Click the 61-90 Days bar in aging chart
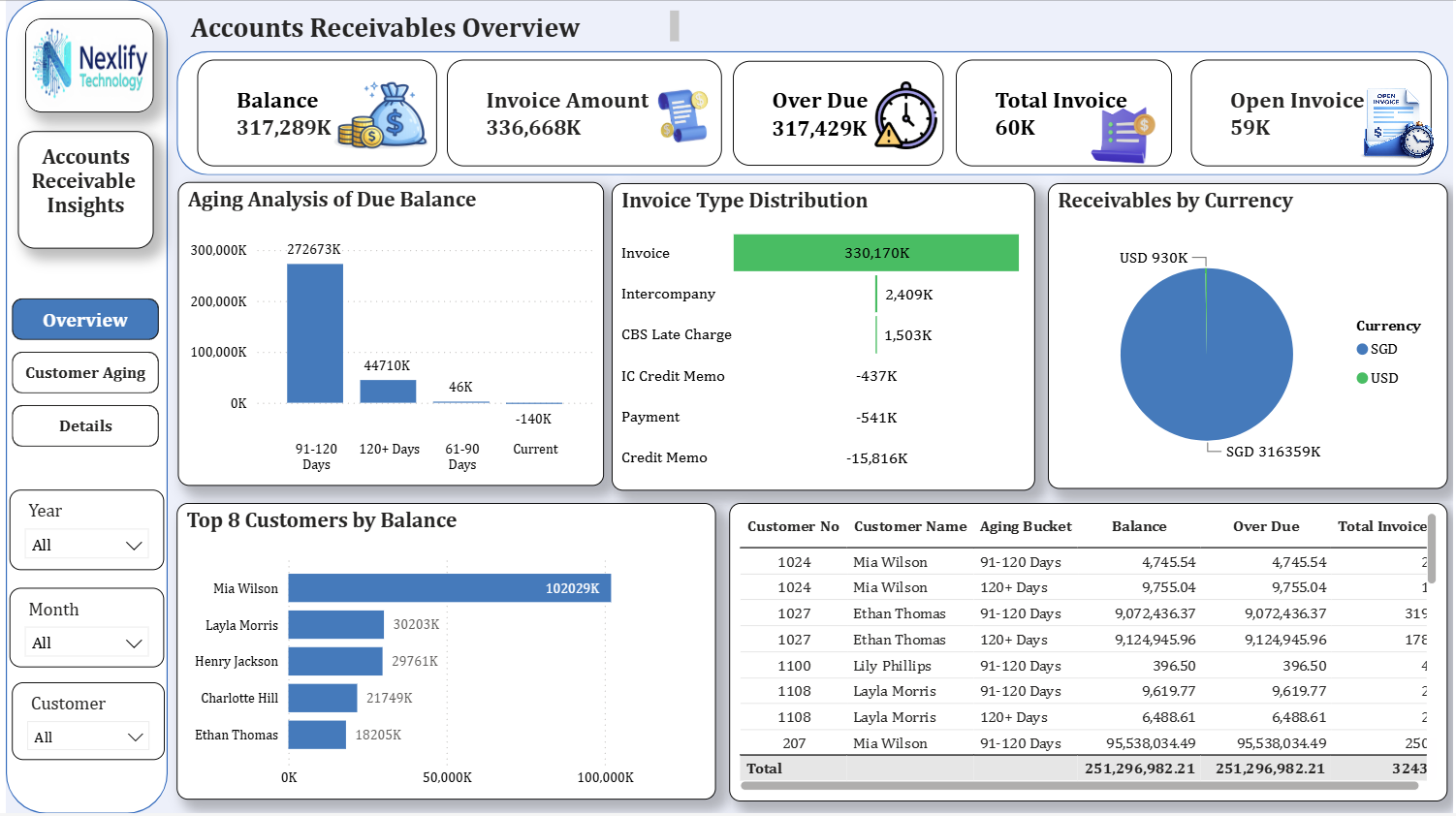1456x816 pixels. 461,402
